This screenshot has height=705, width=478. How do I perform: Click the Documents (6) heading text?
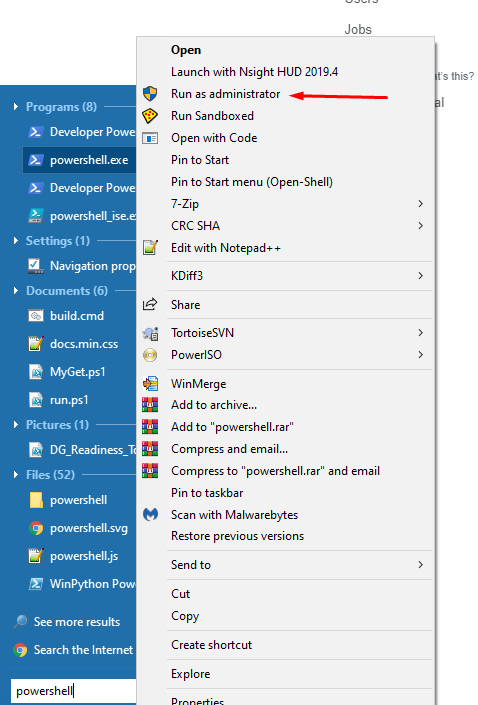(67, 291)
